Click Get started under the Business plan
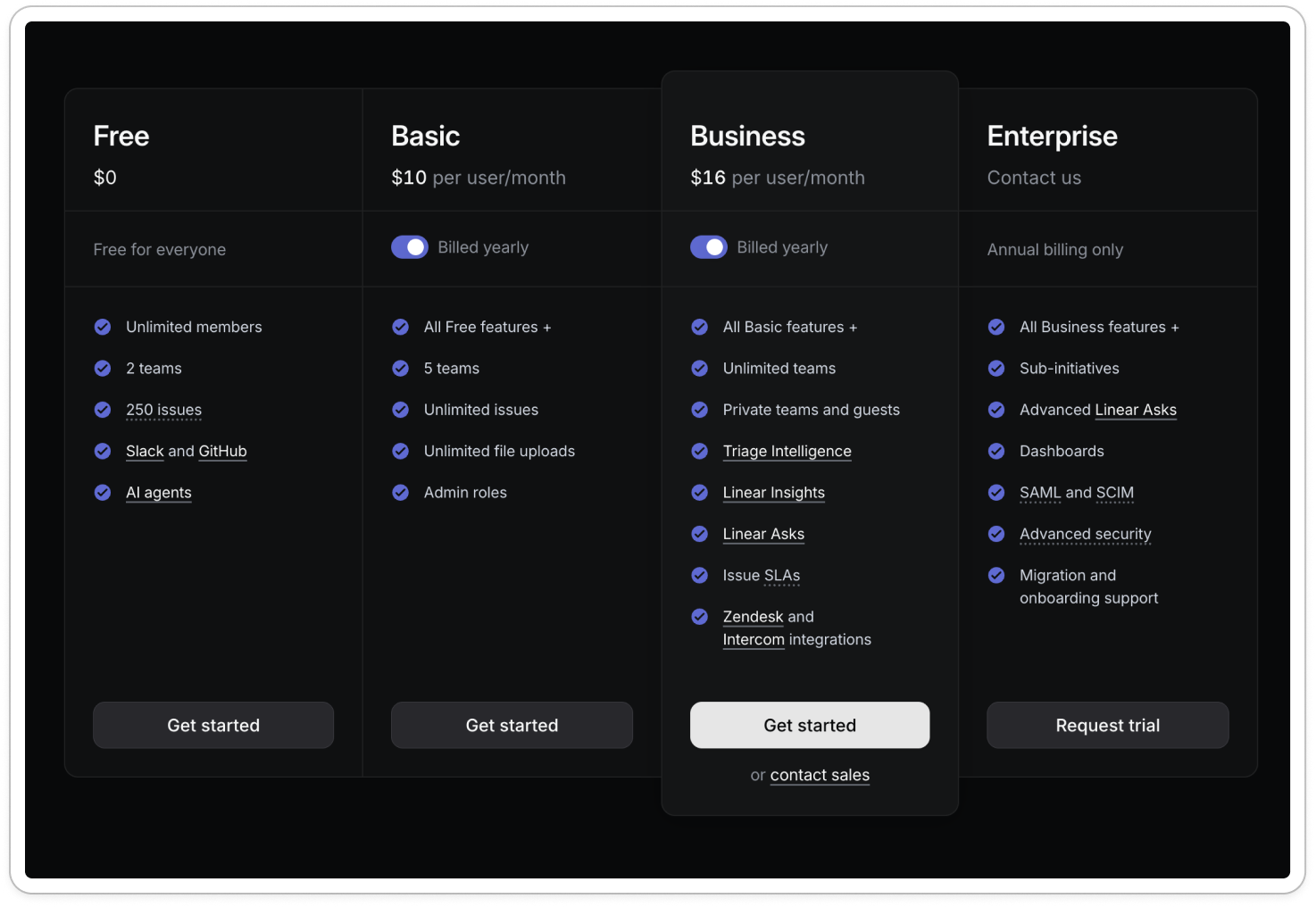 coord(810,725)
